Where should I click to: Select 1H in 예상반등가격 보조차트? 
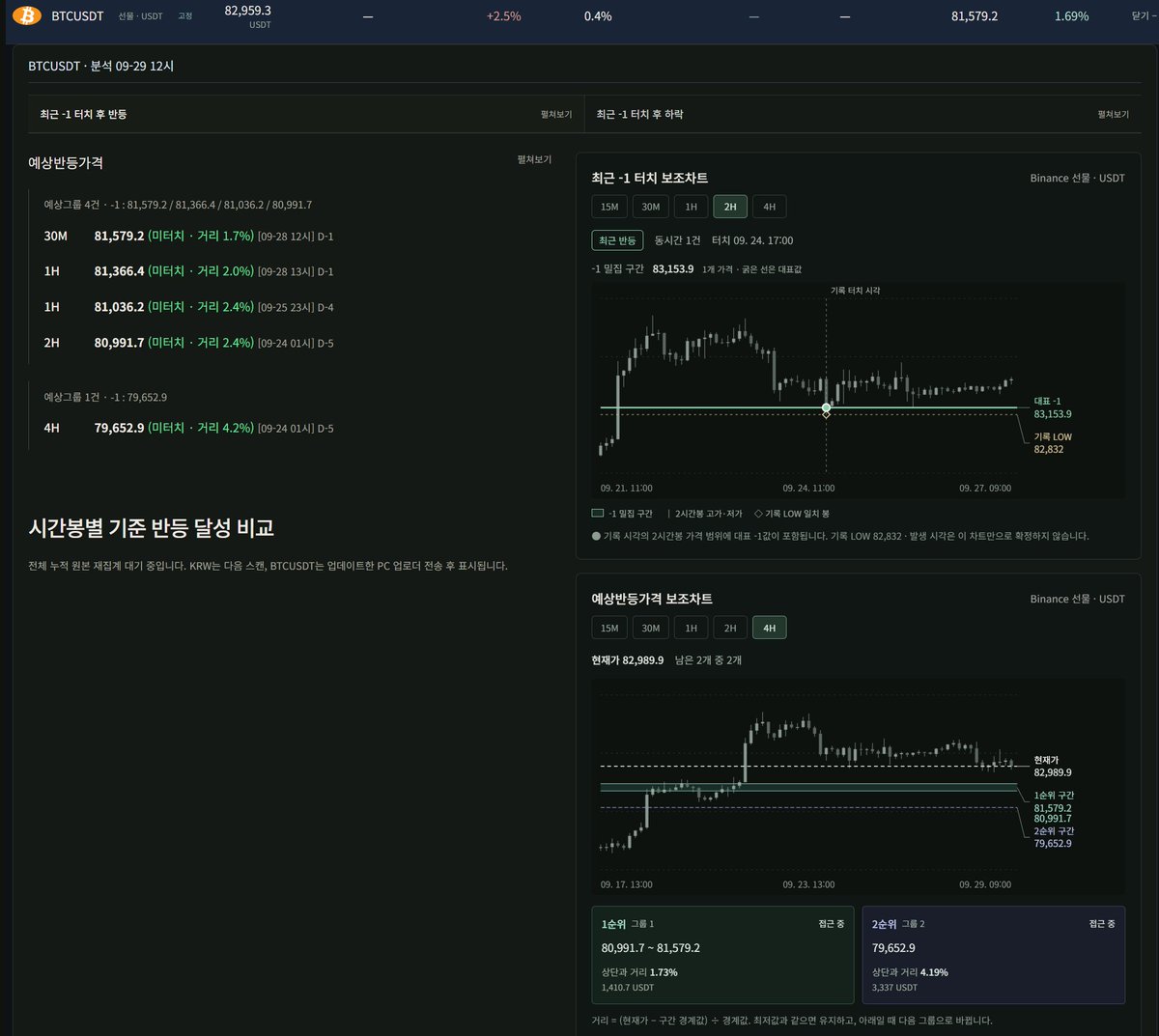[692, 628]
